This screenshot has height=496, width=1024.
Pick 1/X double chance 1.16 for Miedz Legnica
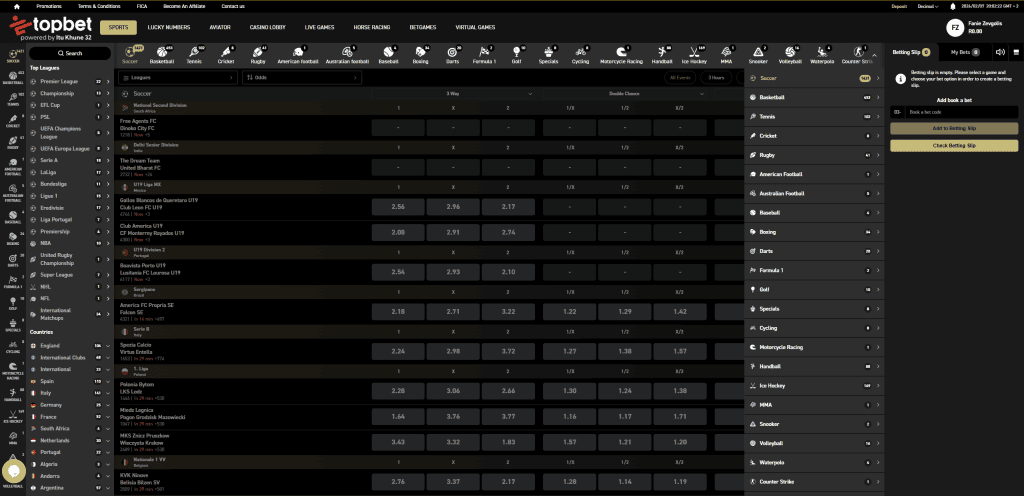pyautogui.click(x=569, y=416)
